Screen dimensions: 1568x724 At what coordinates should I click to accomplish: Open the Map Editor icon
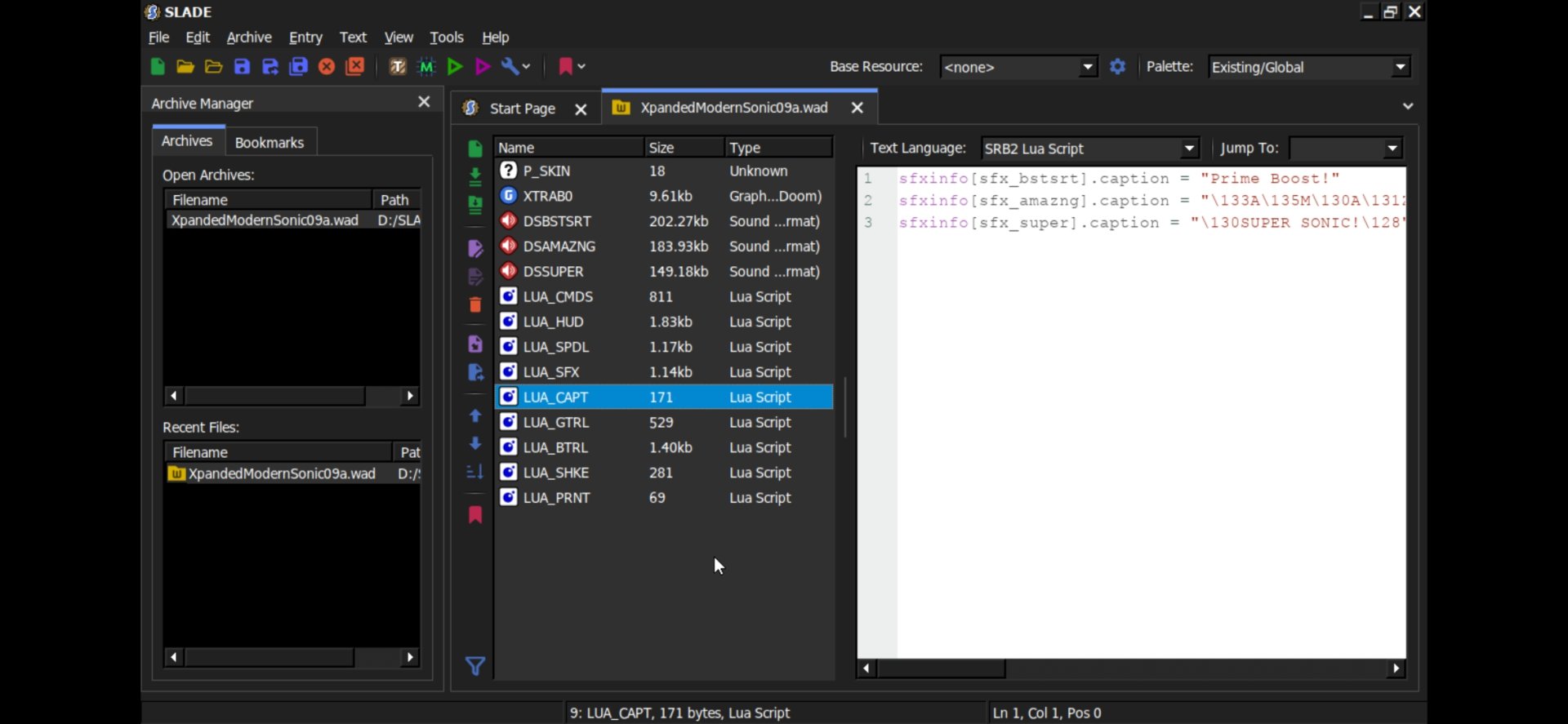coord(426,67)
